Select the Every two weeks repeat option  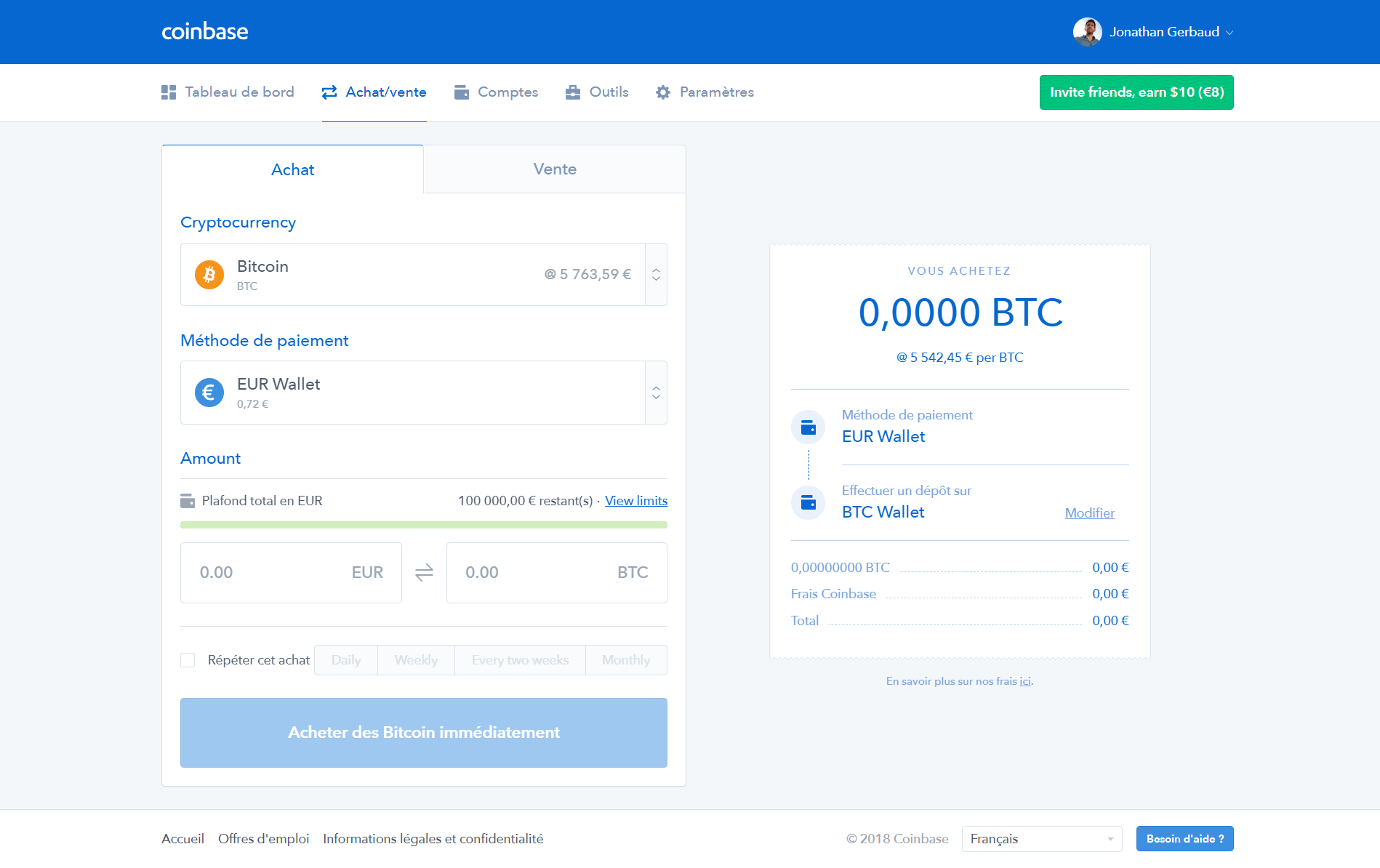520,660
